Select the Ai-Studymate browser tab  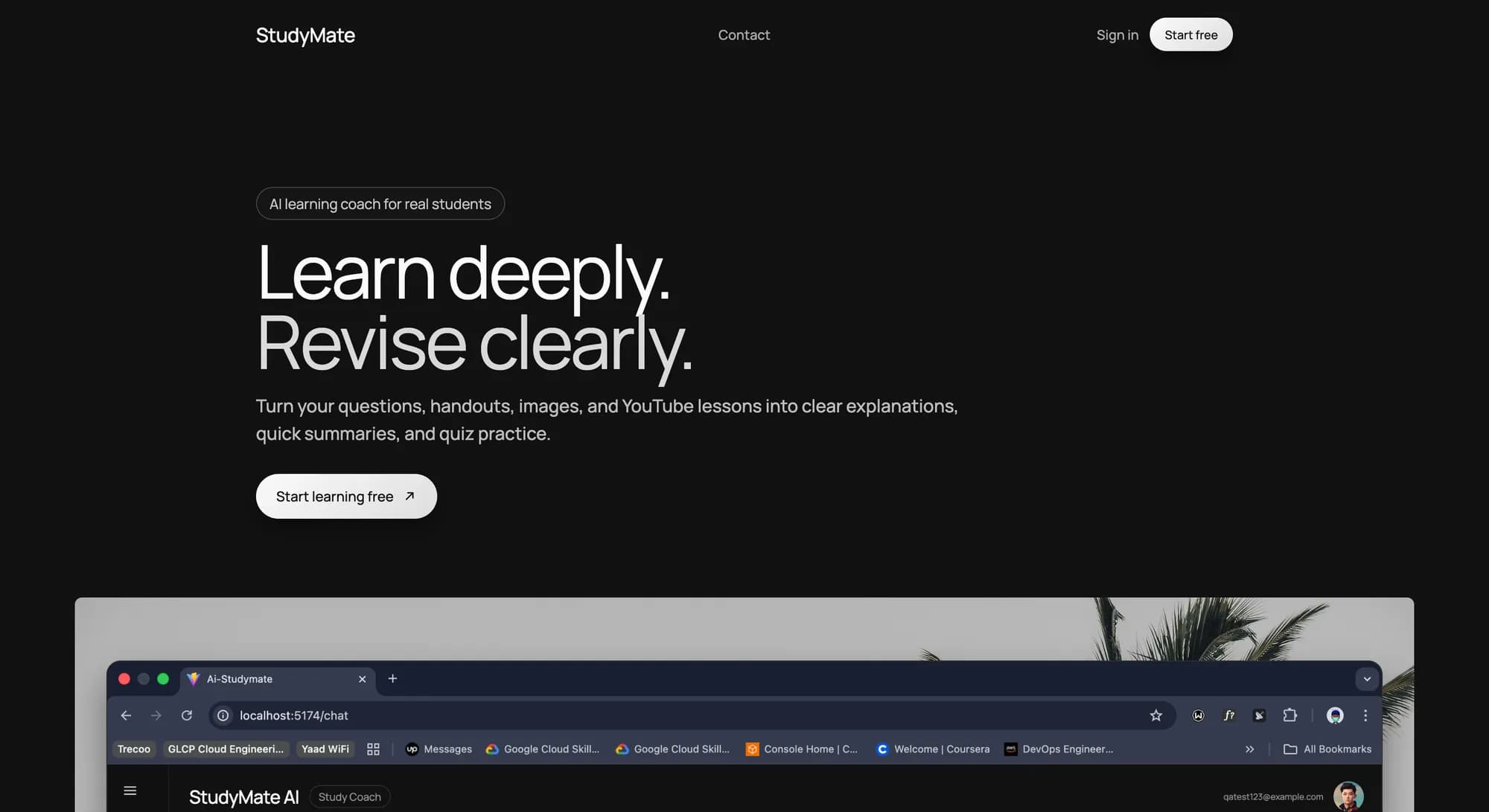[277, 679]
